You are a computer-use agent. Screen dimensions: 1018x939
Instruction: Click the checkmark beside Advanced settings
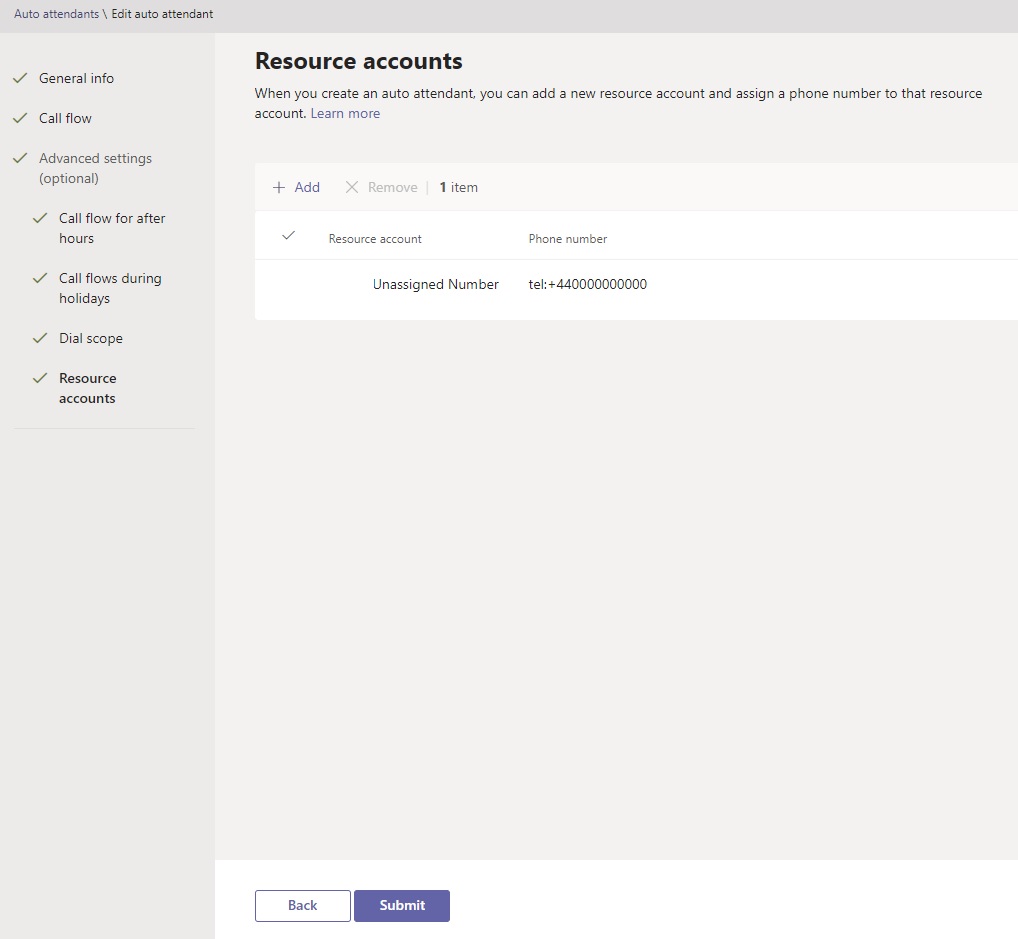[20, 158]
